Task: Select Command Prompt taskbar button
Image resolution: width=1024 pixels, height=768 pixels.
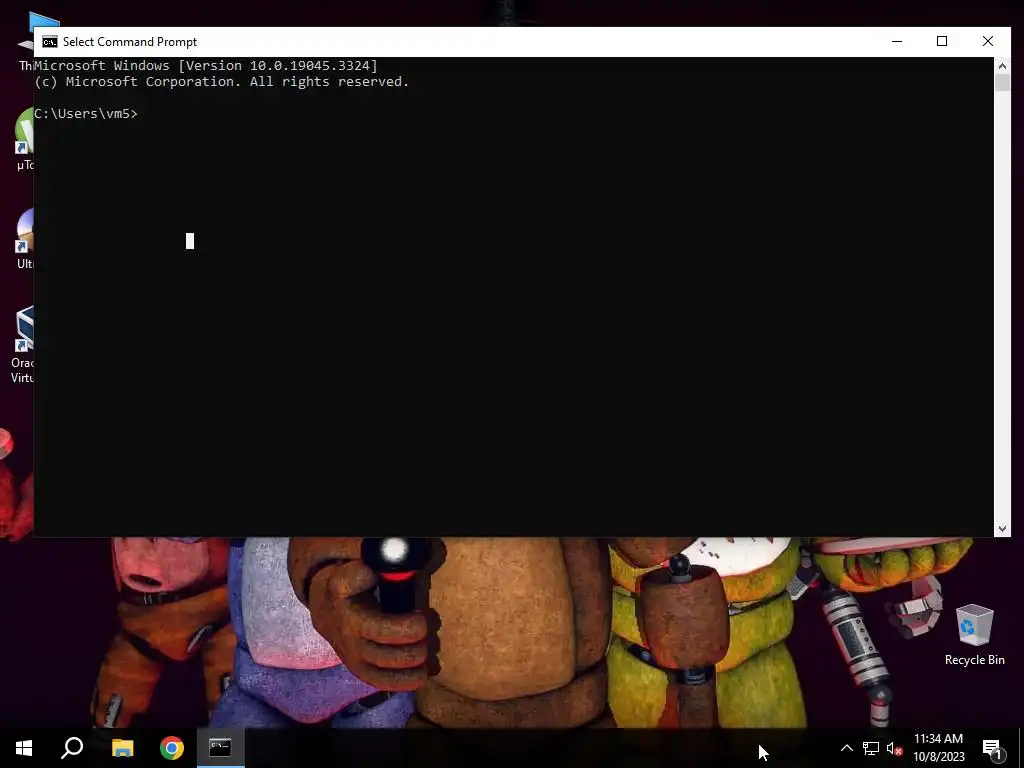Action: pos(221,748)
